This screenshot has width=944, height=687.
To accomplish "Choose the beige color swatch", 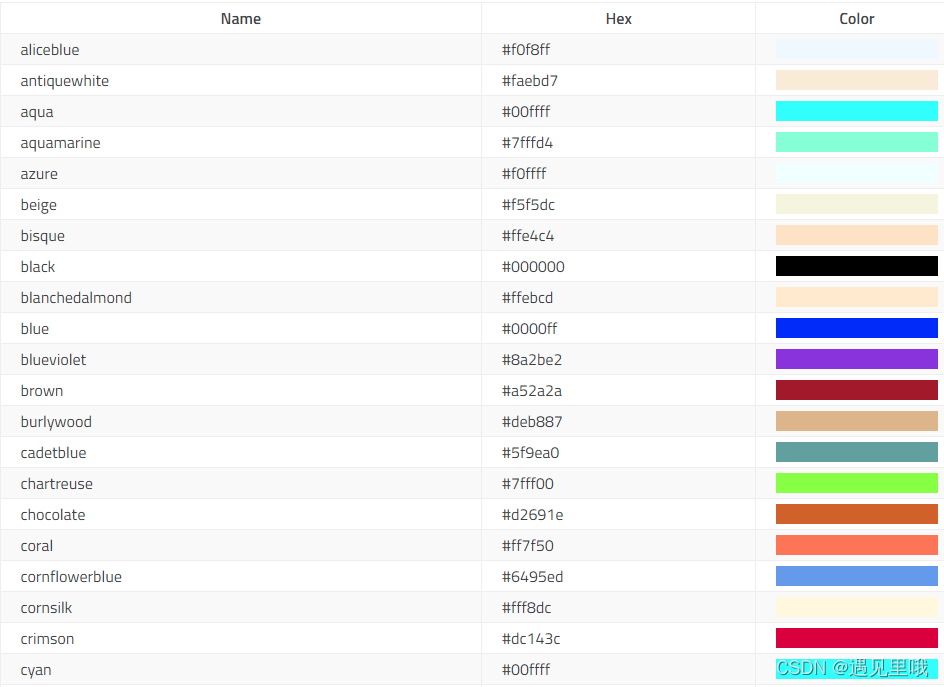I will (x=857, y=204).
